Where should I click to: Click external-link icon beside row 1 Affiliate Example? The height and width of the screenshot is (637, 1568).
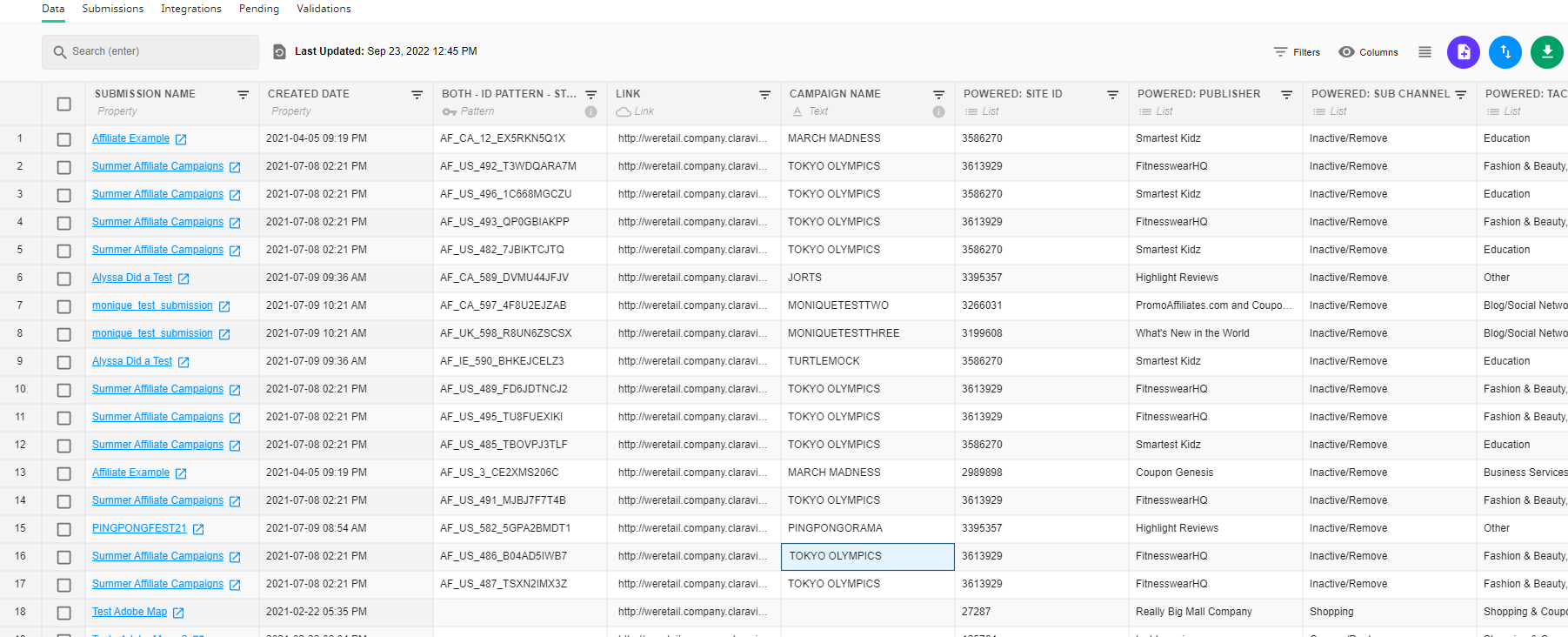coord(181,139)
